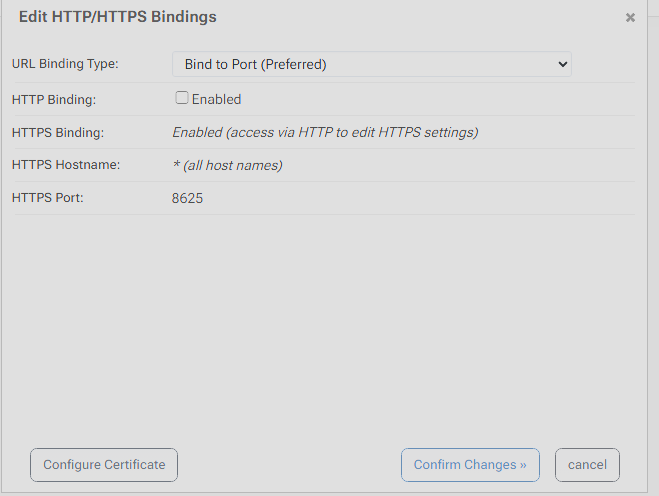Click the HTTP Binding label
Screen dimensions: 659x496
[x=54, y=99]
